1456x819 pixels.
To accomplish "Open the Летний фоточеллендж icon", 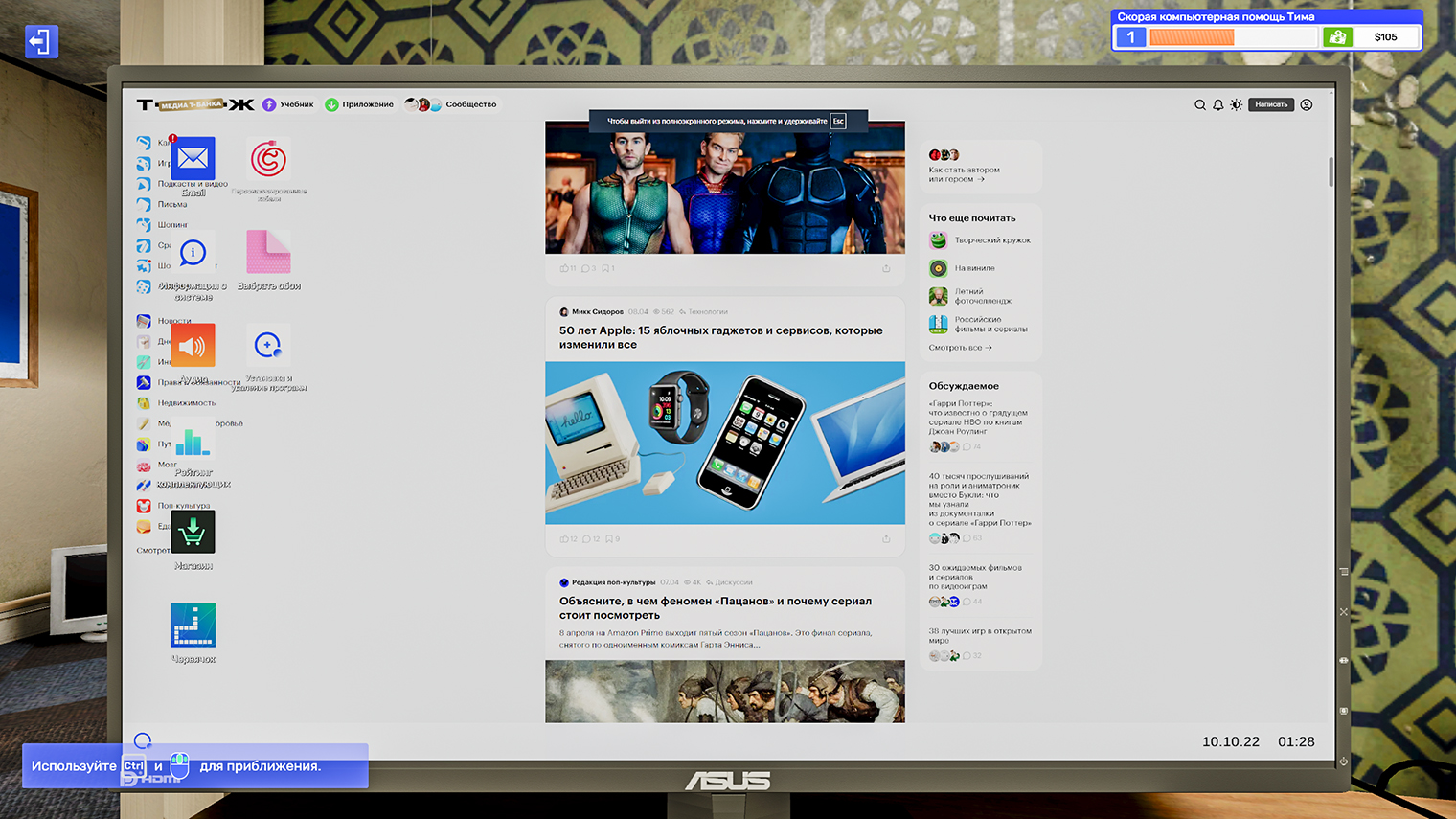I will 938,296.
